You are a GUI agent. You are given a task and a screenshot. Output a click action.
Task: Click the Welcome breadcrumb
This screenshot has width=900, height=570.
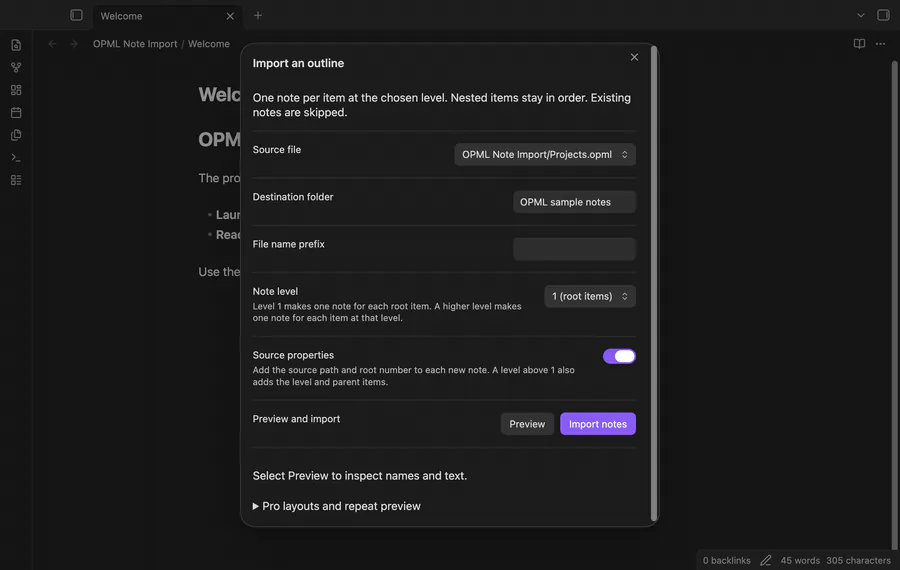point(209,44)
